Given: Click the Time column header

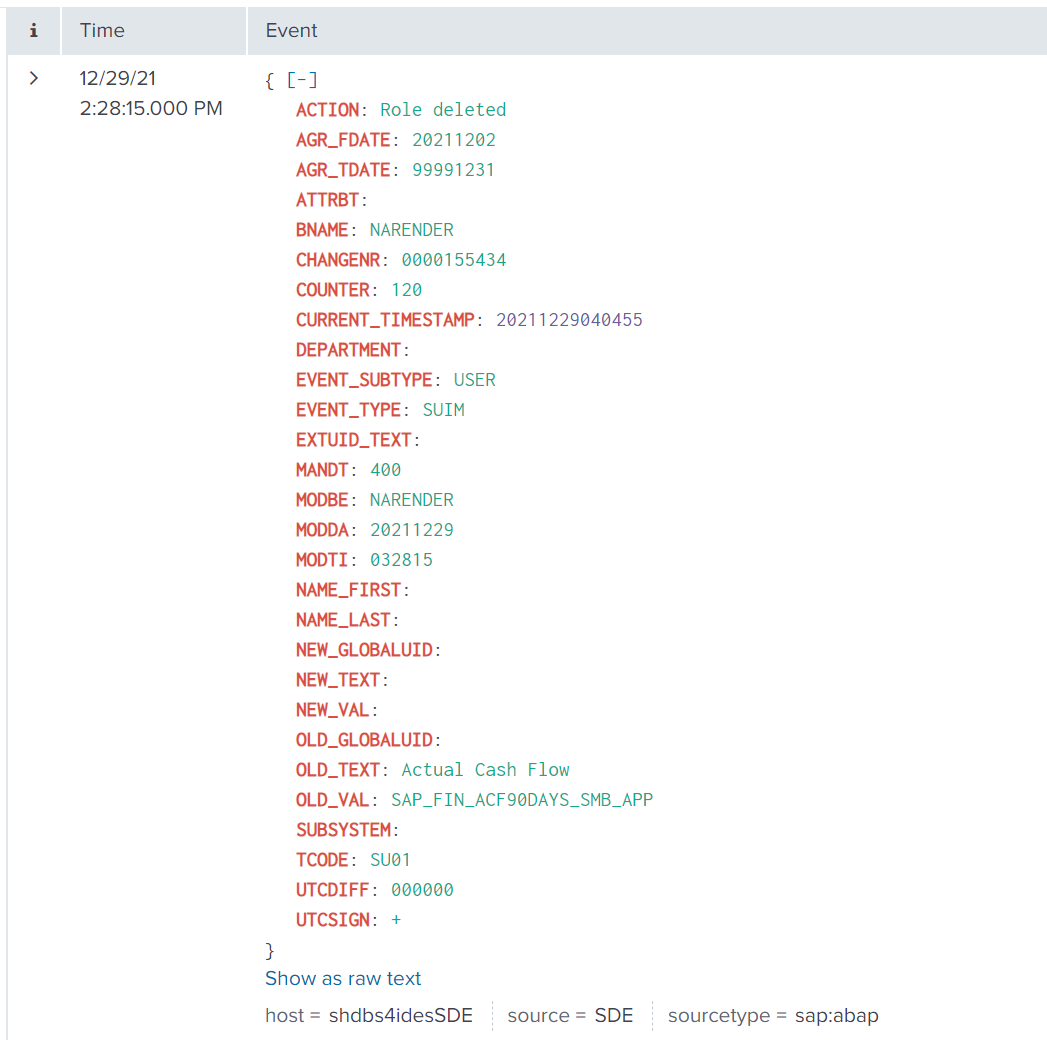Looking at the screenshot, I should (x=102, y=31).
